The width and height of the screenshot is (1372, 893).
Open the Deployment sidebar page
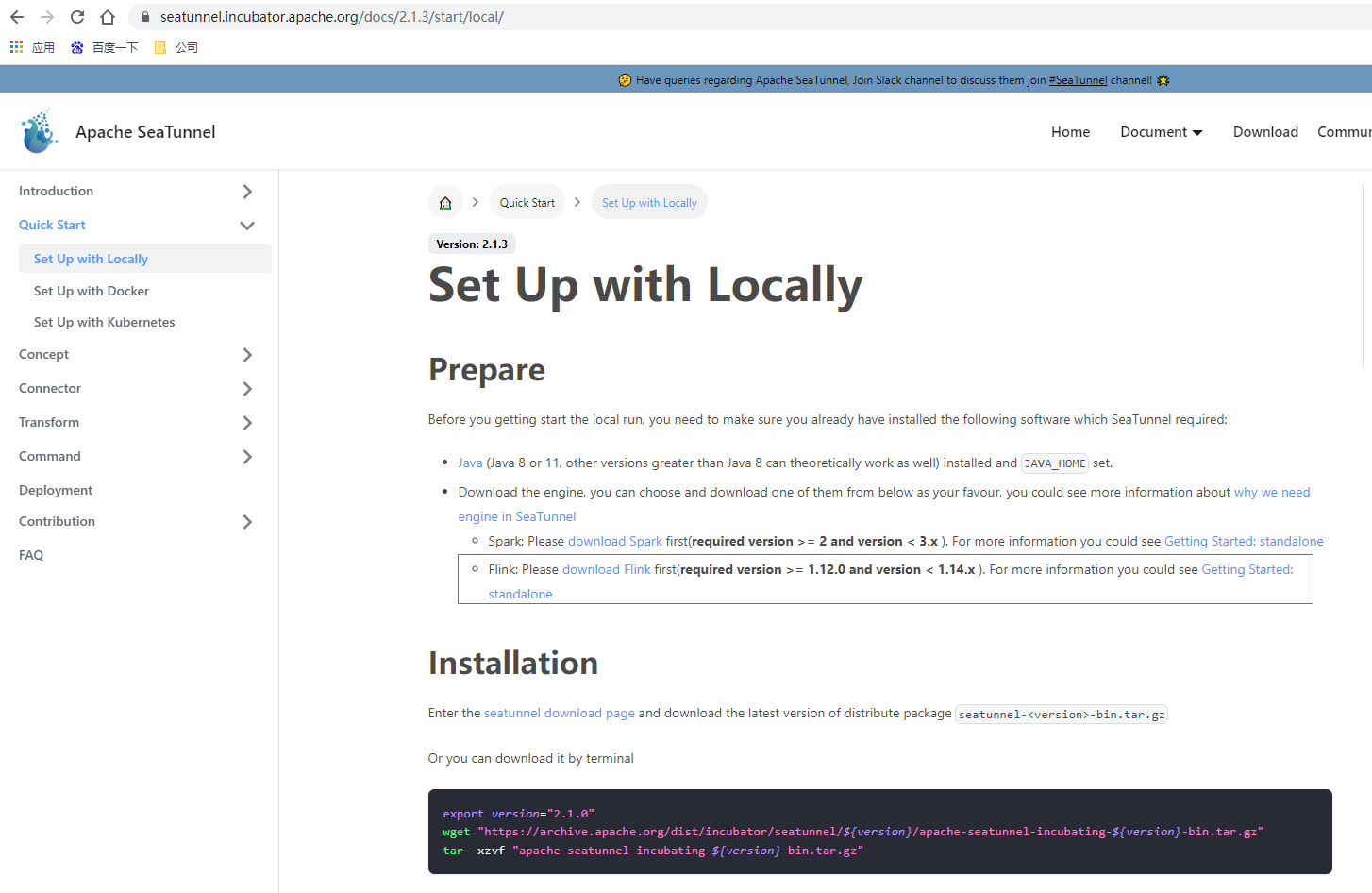(x=56, y=490)
